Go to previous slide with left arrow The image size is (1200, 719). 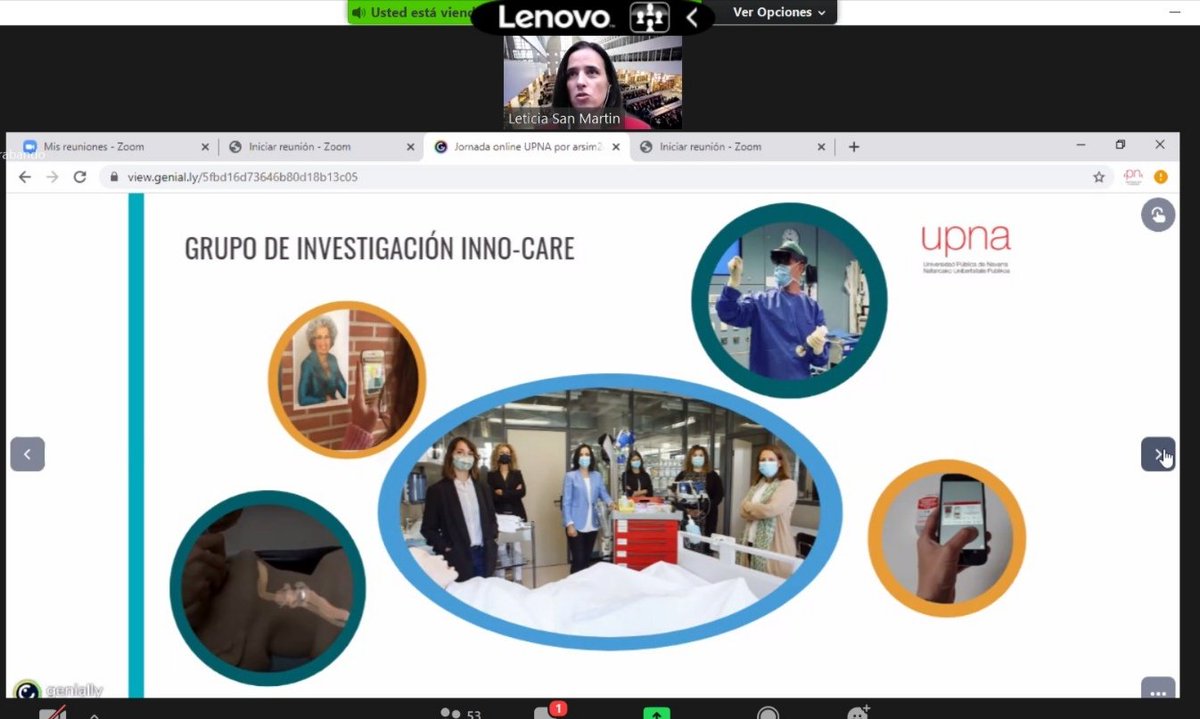[x=27, y=454]
